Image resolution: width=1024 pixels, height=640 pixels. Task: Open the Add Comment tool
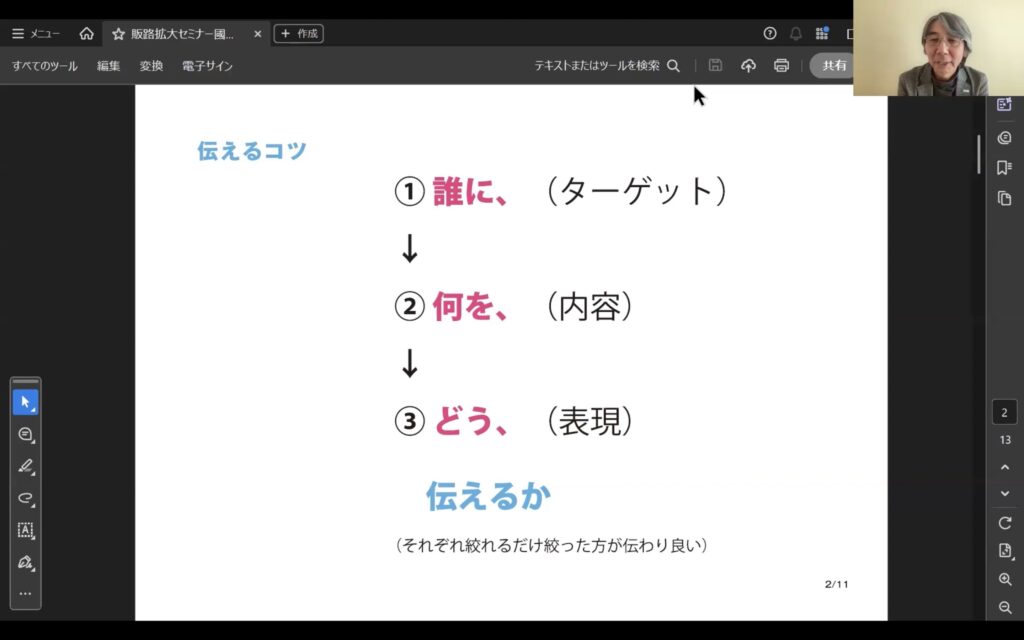[25, 435]
